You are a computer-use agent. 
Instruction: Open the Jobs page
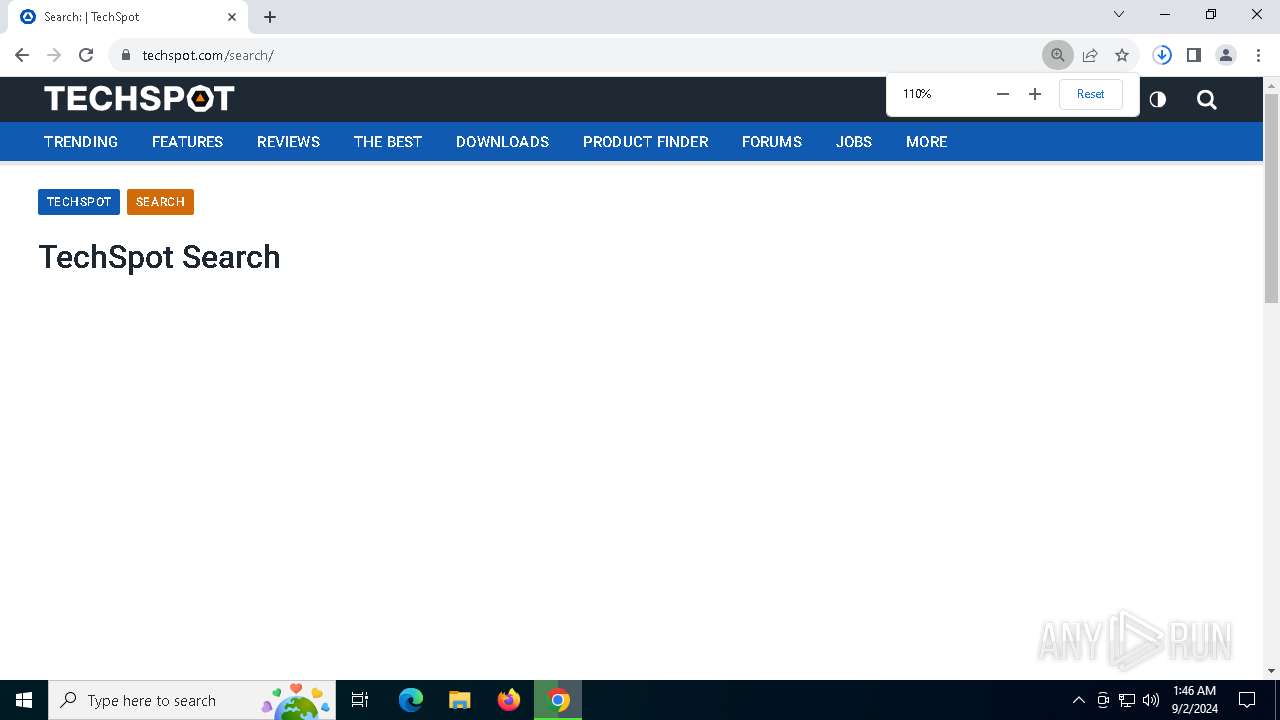[x=854, y=142]
